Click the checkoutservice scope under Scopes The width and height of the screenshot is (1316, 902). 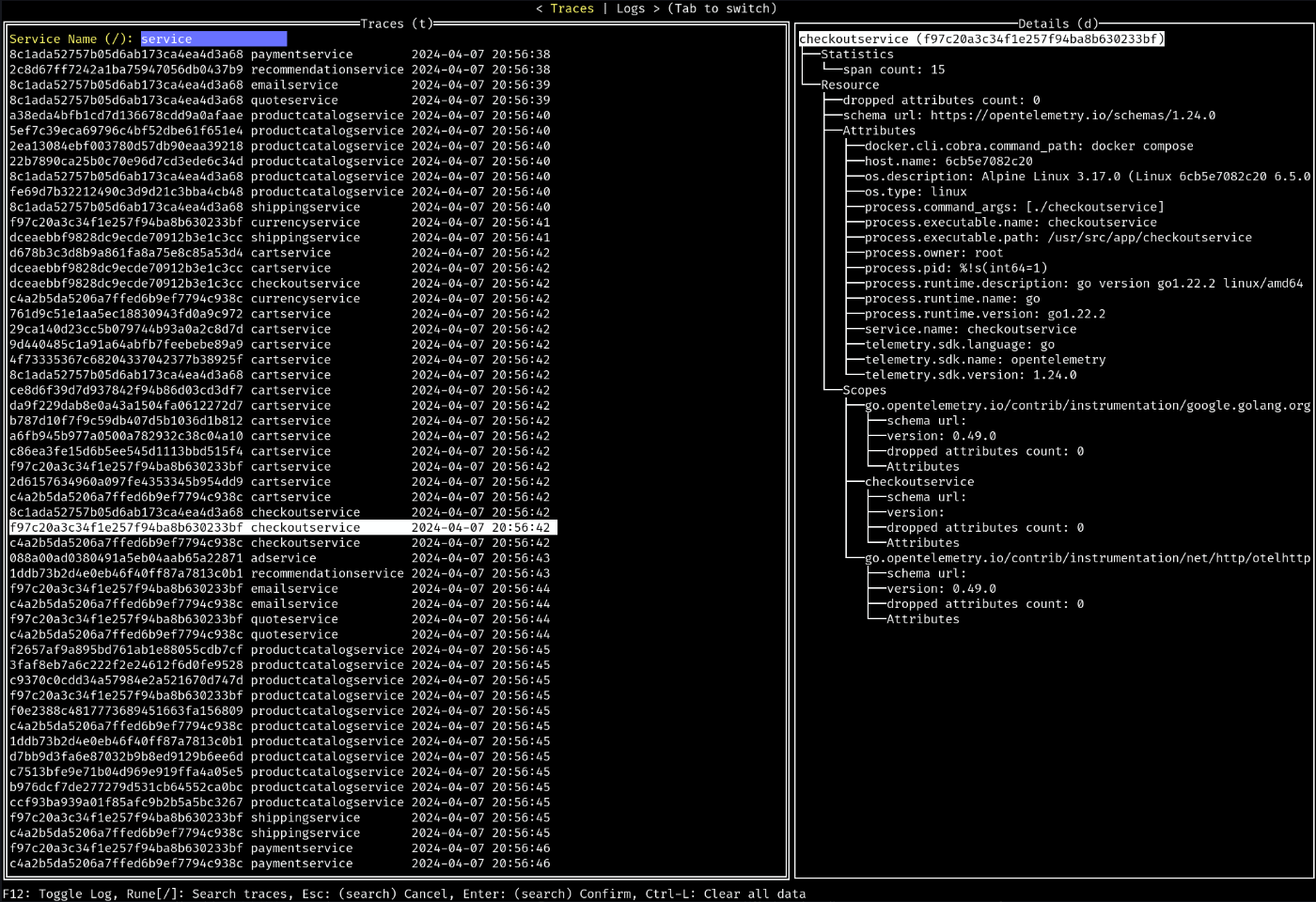[919, 482]
